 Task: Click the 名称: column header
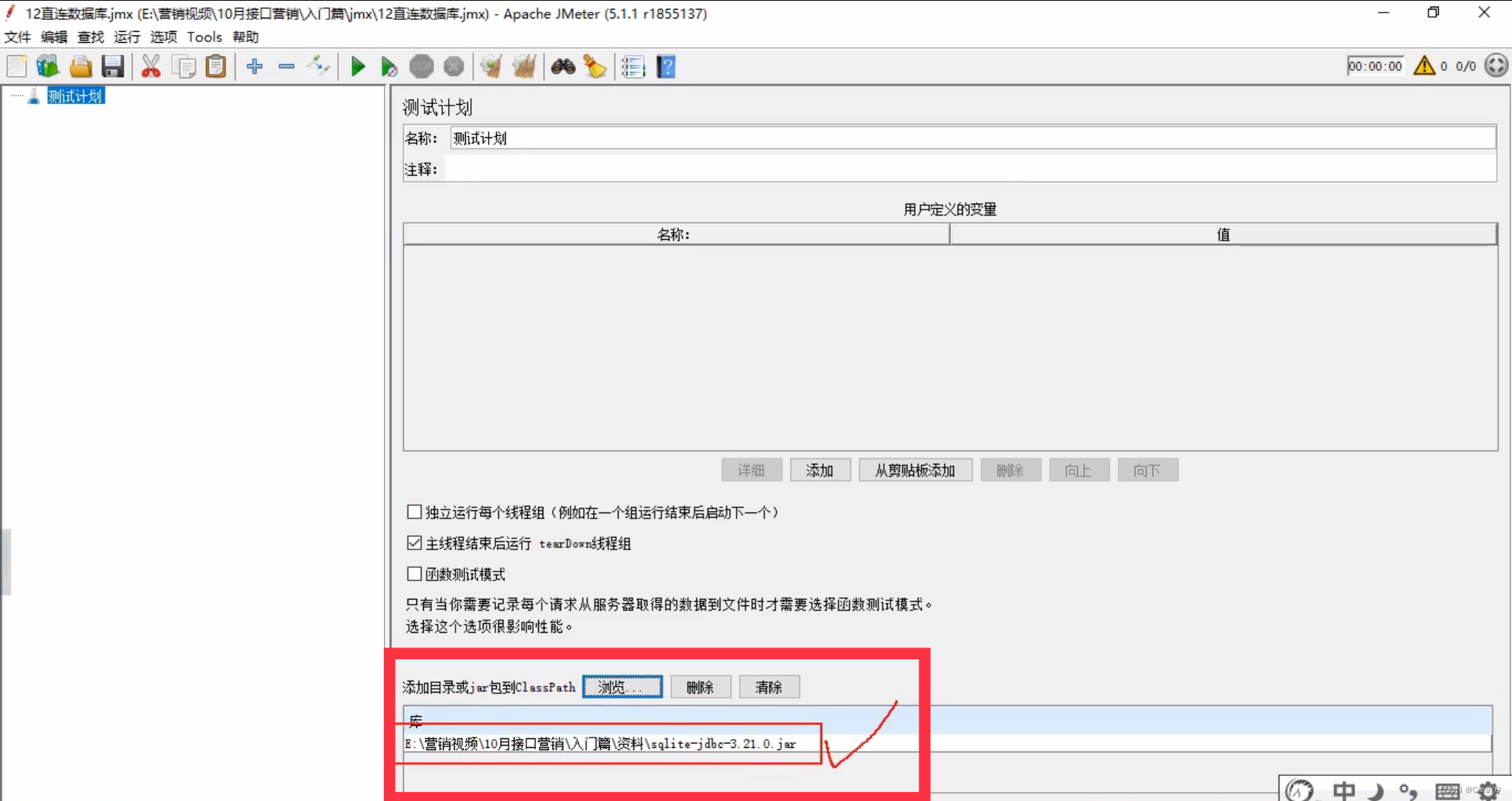676,234
